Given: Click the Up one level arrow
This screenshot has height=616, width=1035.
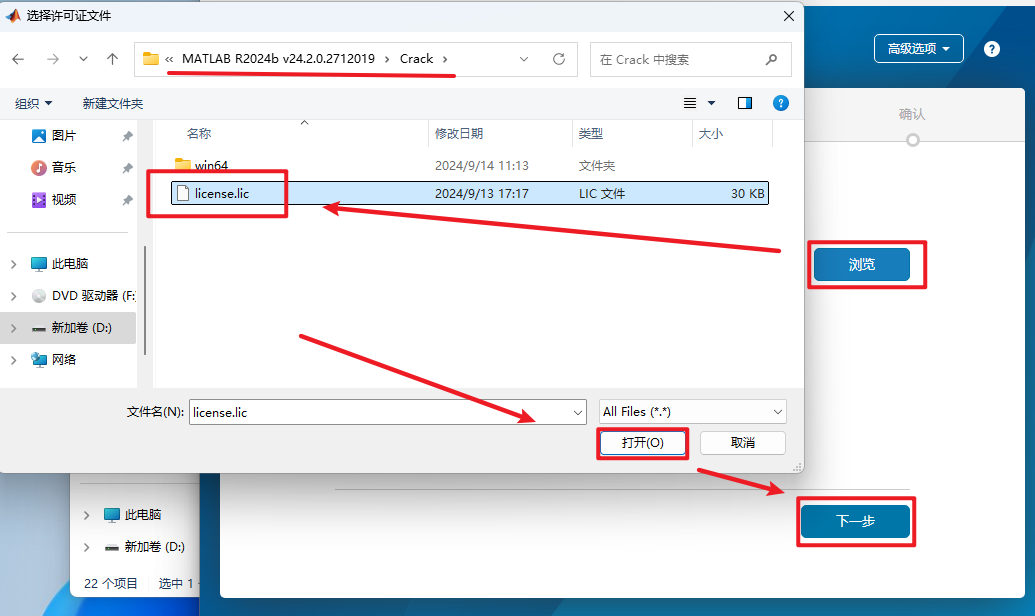Looking at the screenshot, I should [113, 59].
